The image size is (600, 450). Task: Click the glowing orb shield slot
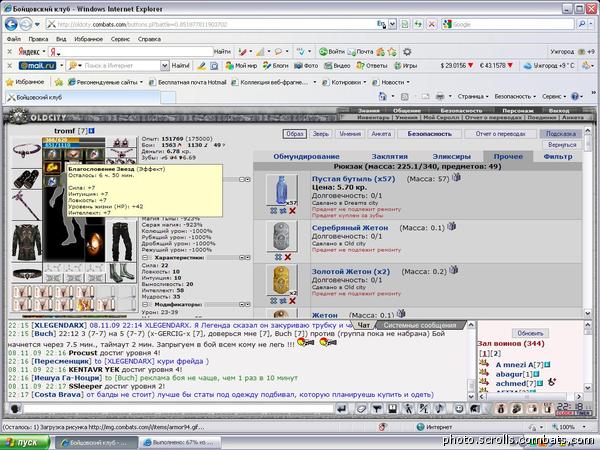[94, 243]
